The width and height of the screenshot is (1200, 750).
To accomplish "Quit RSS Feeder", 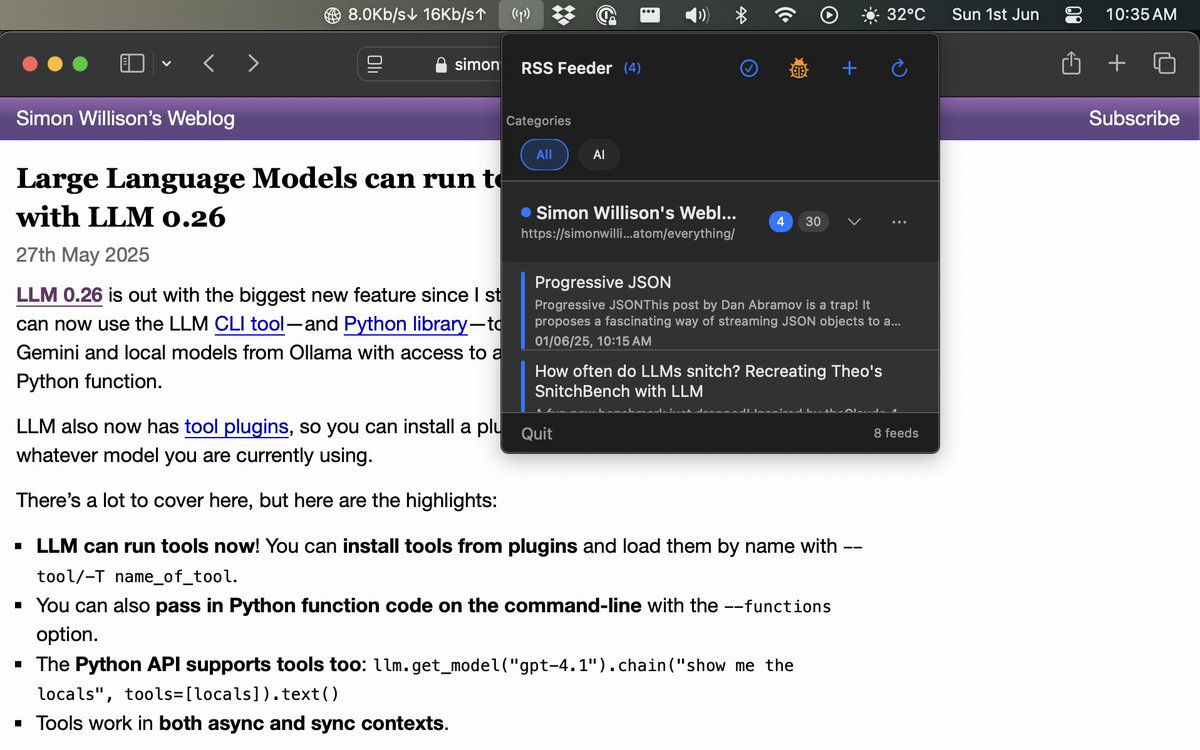I will click(x=537, y=433).
